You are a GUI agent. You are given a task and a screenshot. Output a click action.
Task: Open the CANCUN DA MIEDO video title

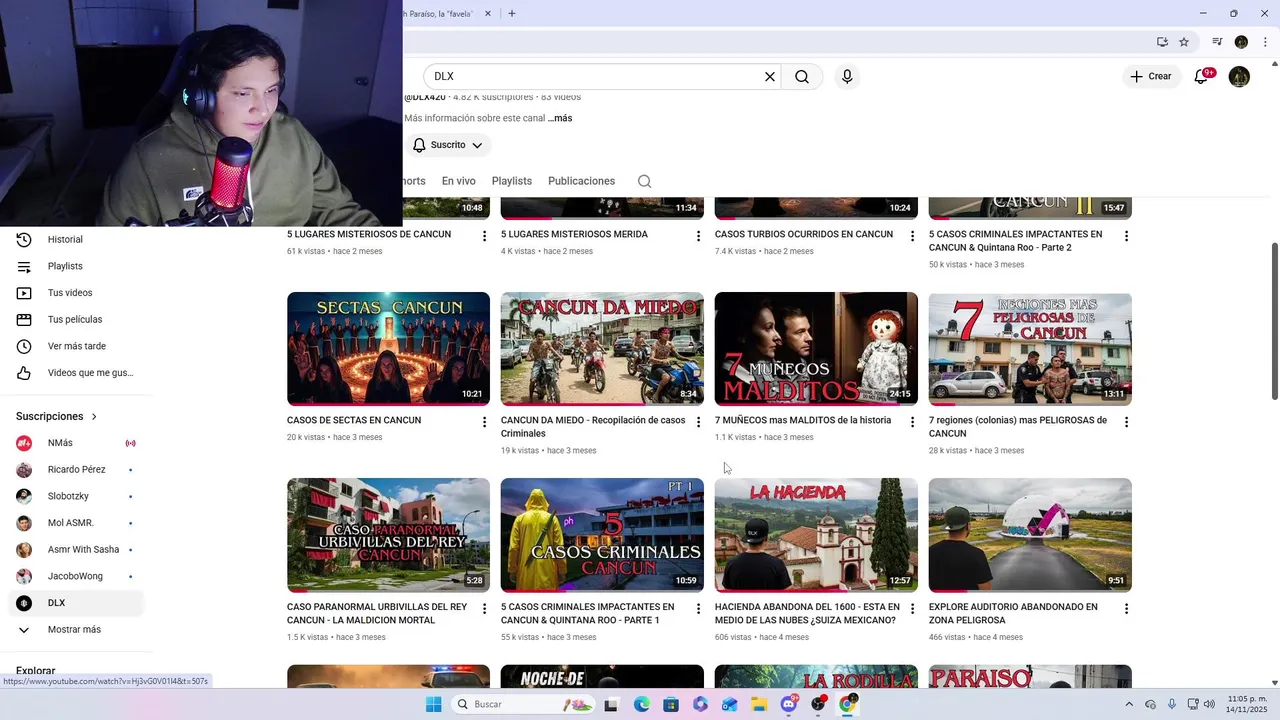click(593, 427)
